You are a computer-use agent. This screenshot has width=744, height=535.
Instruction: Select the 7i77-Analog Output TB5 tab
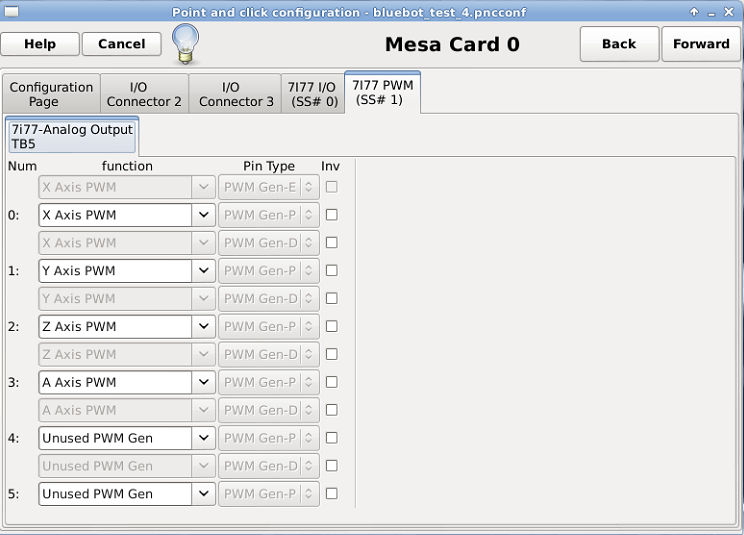point(72,136)
